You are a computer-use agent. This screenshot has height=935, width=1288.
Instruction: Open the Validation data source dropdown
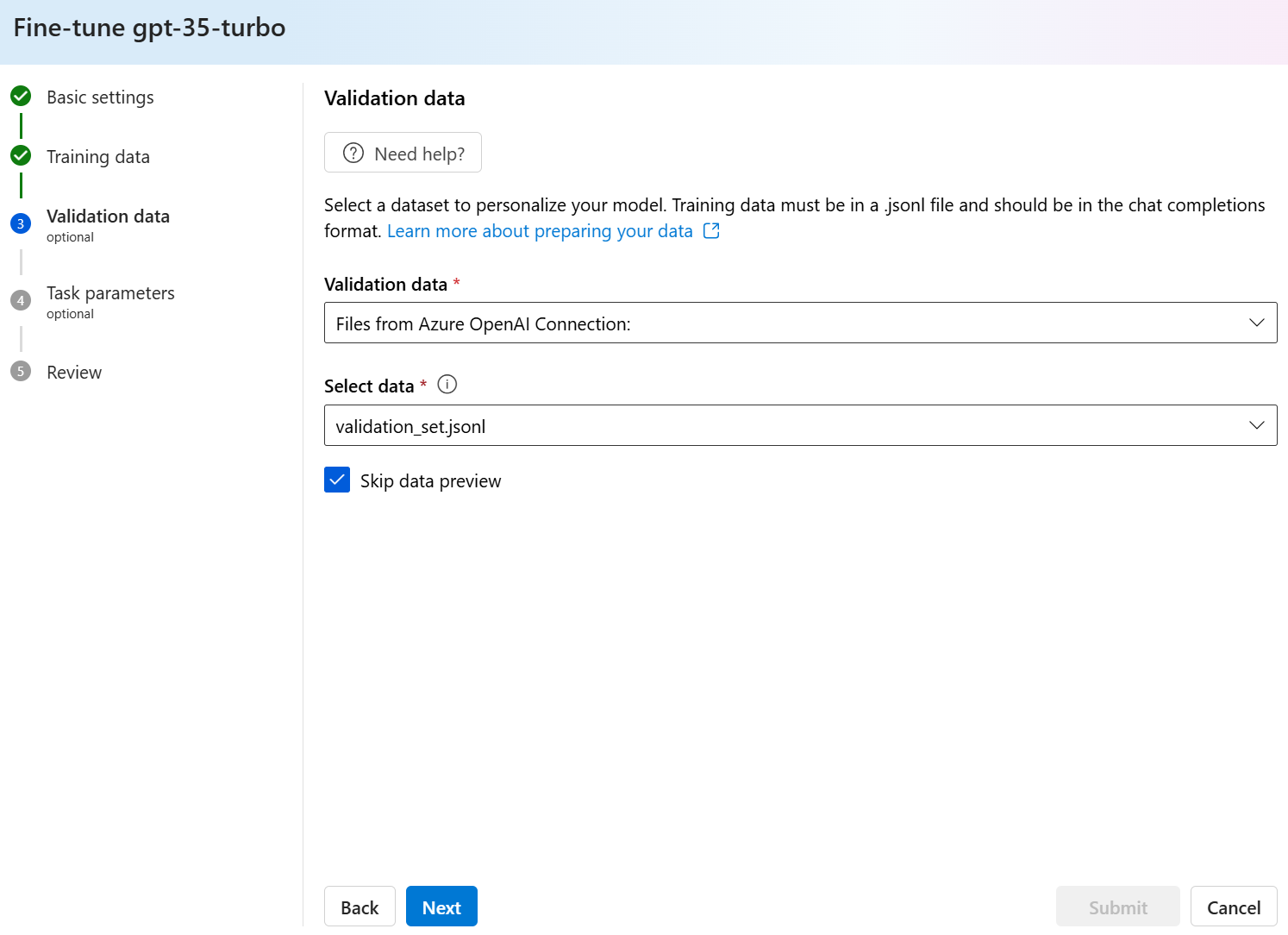click(x=800, y=323)
